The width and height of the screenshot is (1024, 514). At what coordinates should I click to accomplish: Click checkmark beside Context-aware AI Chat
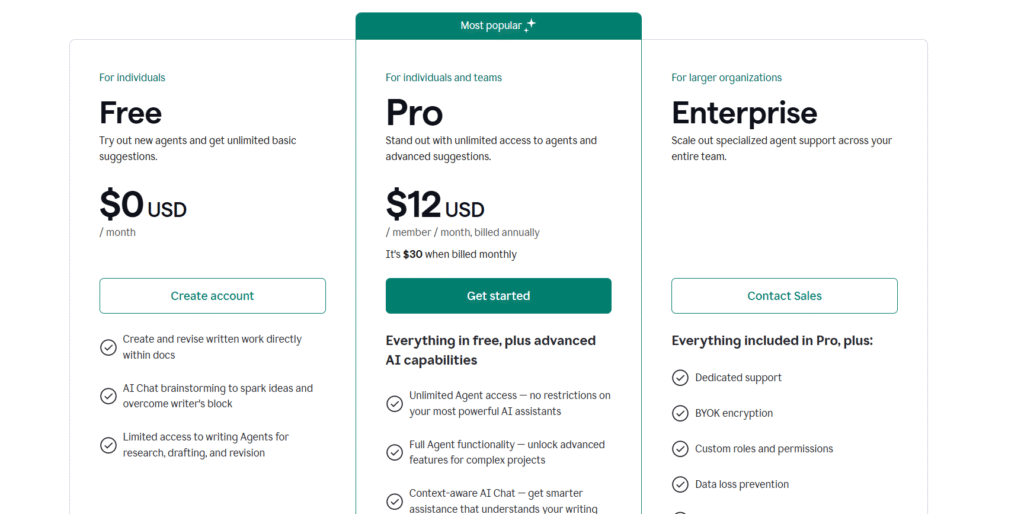[394, 501]
